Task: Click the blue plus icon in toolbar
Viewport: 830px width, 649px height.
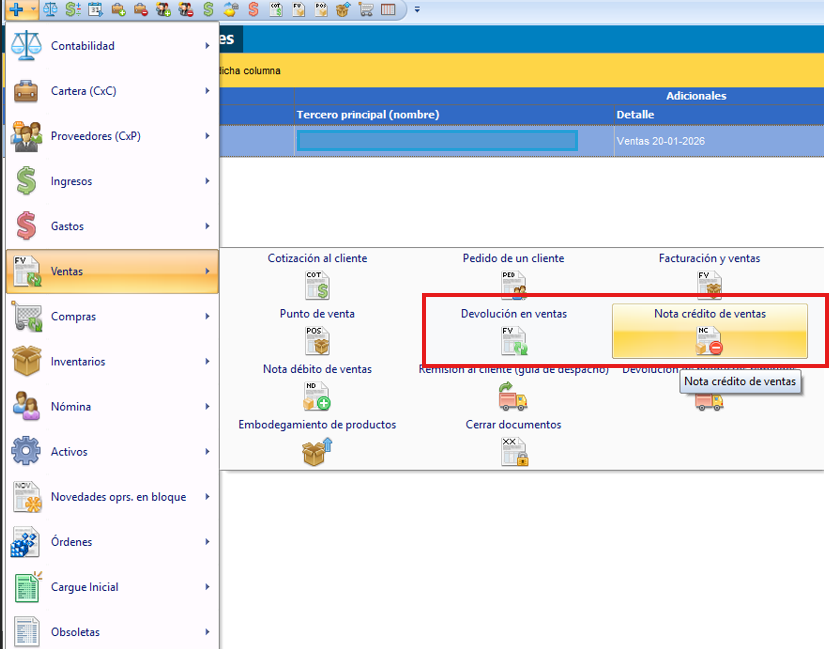Action: (x=15, y=10)
